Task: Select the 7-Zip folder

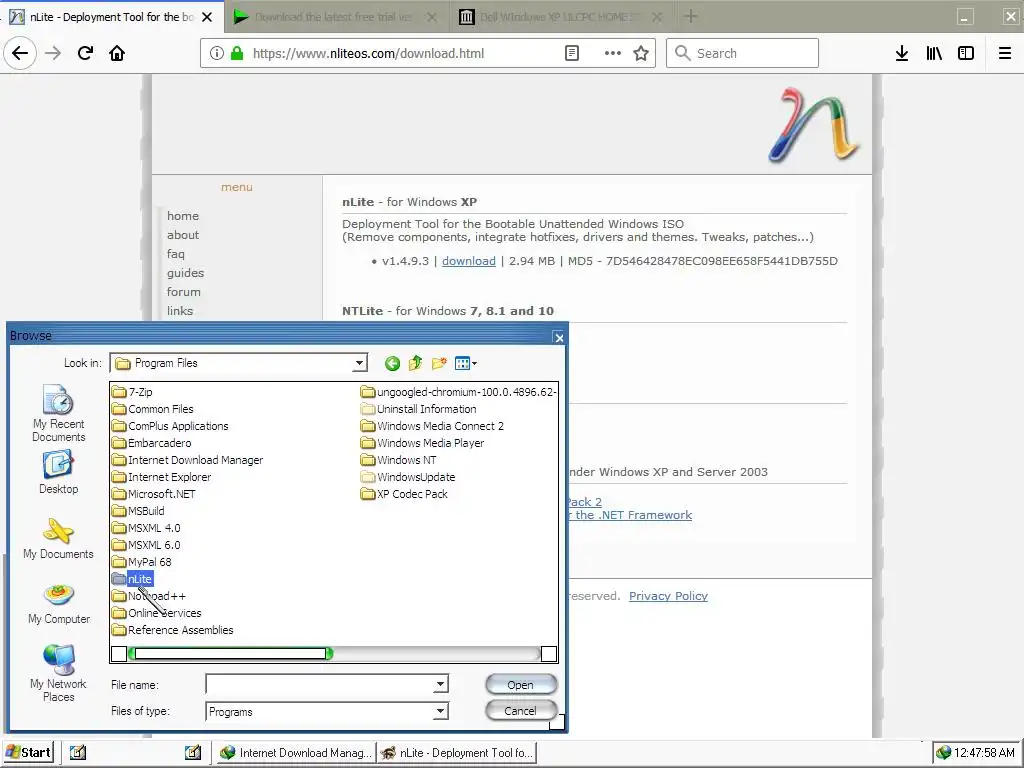Action: click(x=132, y=392)
